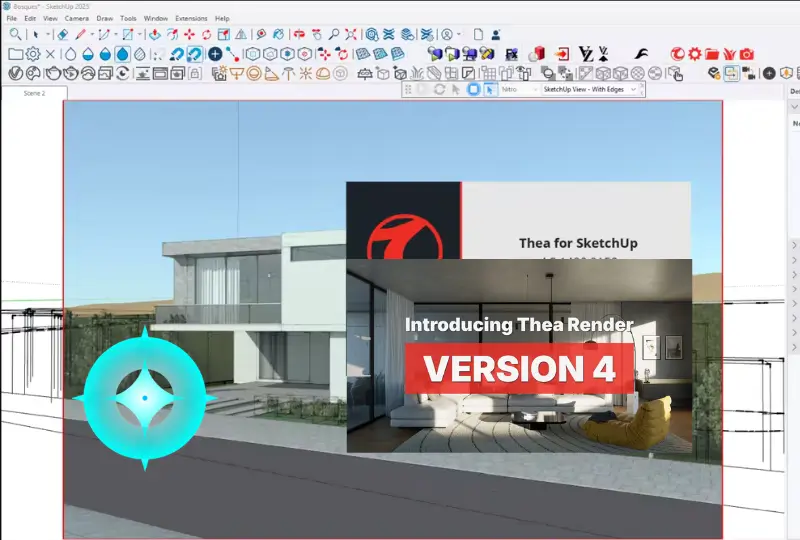Viewport: 800px width, 540px height.
Task: Toggle the empty water-drop outline icon
Action: [x=70, y=54]
